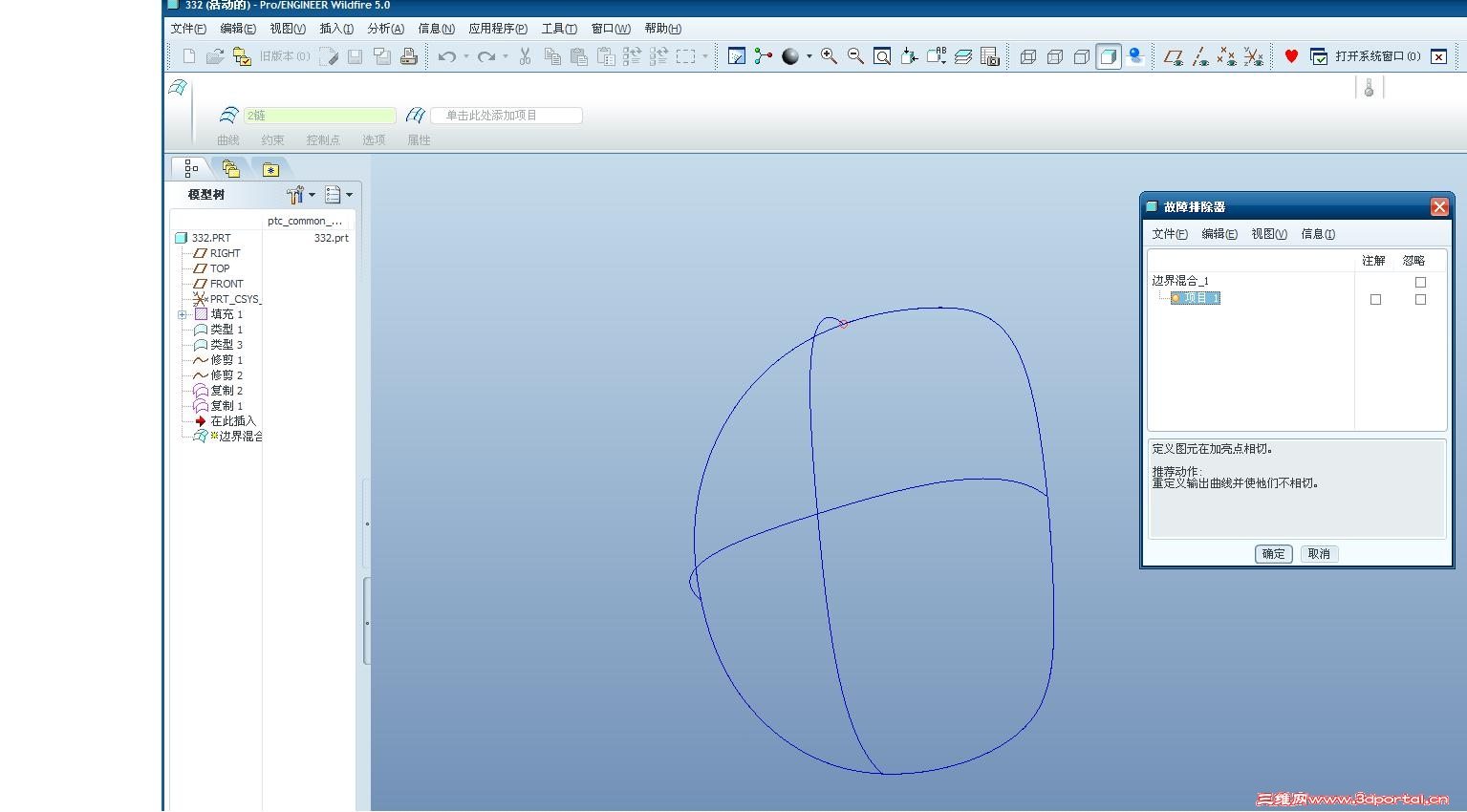Open the Layers icon in the toolbar
1467x812 pixels.
(963, 56)
